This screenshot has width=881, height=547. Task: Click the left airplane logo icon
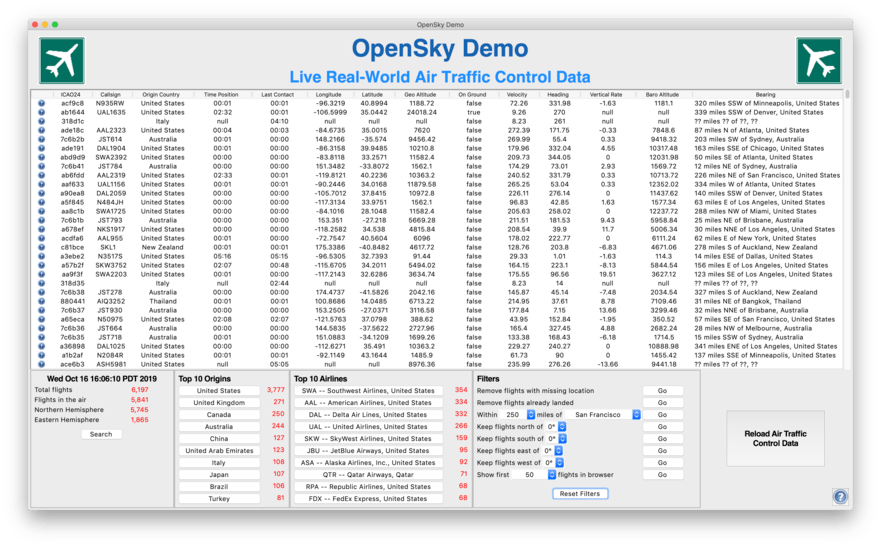click(x=62, y=61)
